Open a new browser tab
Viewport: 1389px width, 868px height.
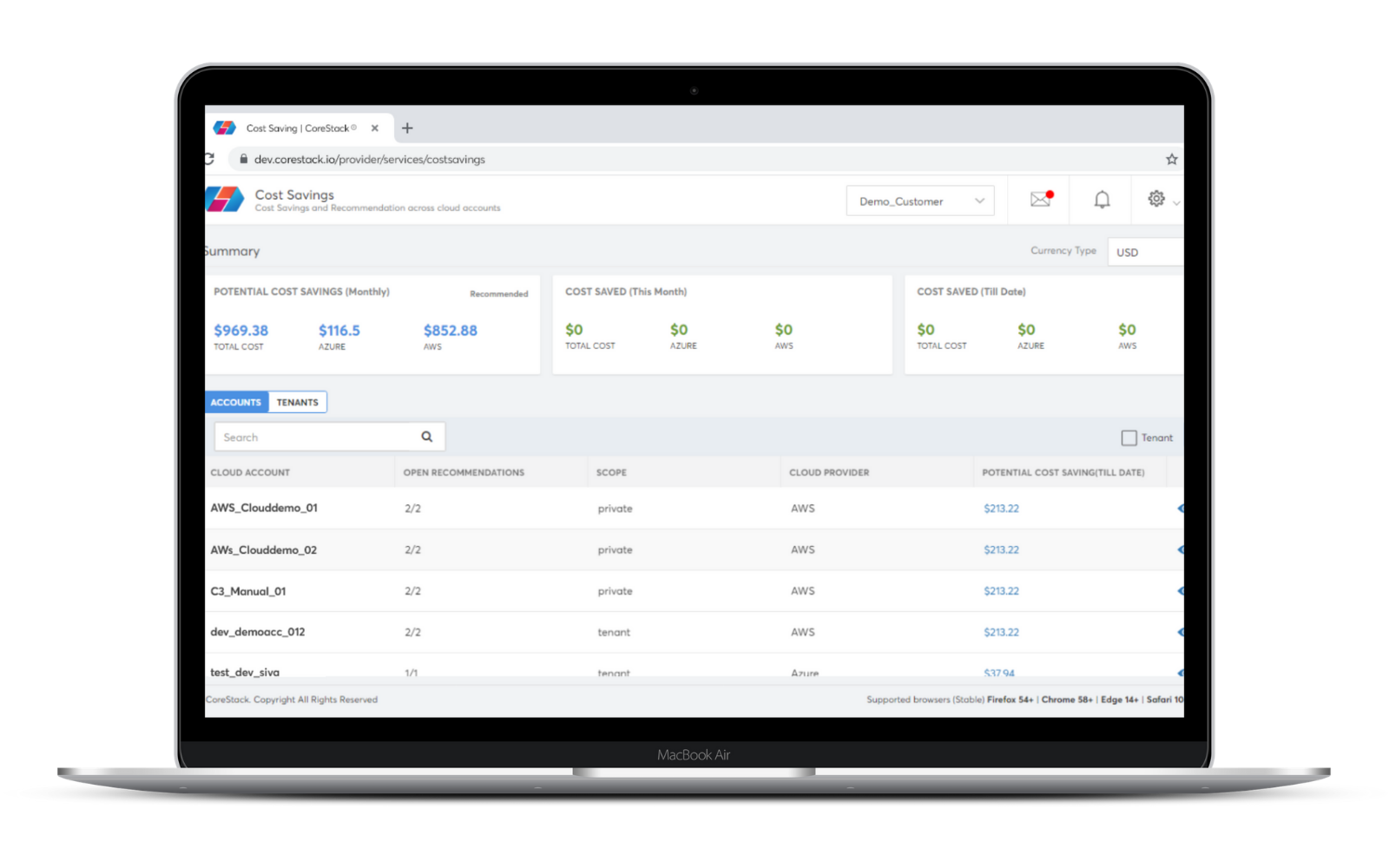[x=407, y=128]
